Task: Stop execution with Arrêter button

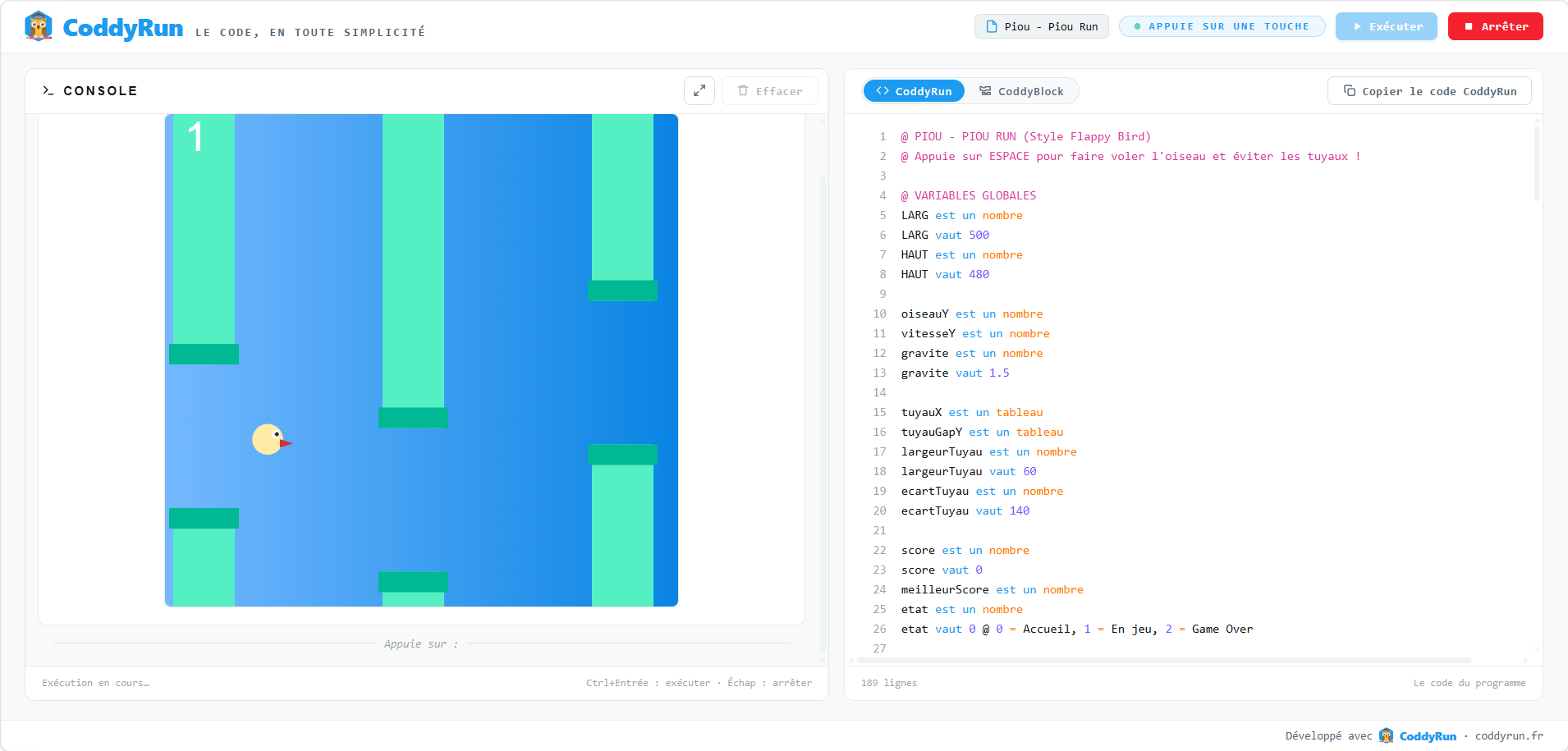Action: click(1496, 26)
